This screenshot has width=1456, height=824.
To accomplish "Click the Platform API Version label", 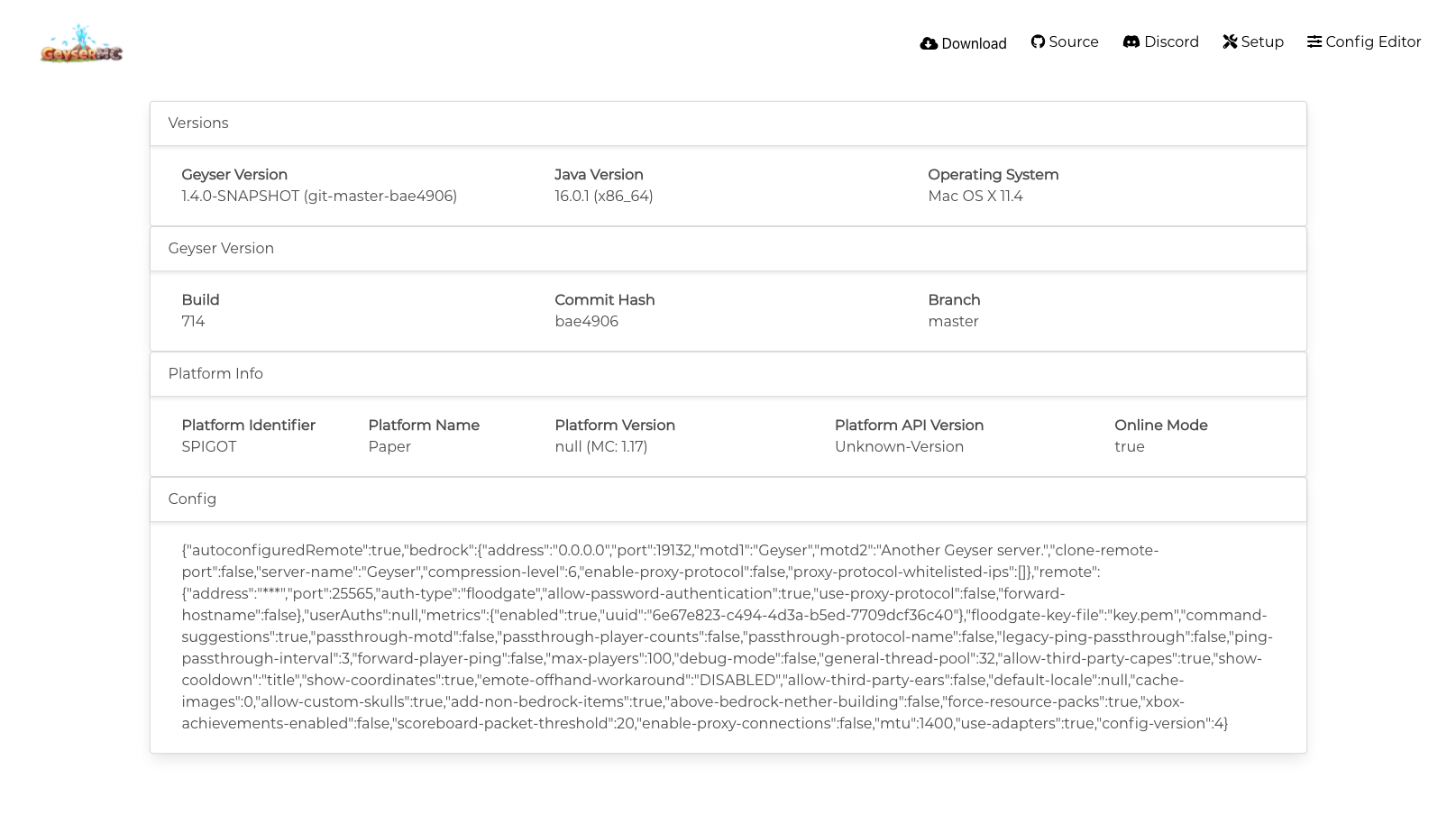I will pos(909,426).
